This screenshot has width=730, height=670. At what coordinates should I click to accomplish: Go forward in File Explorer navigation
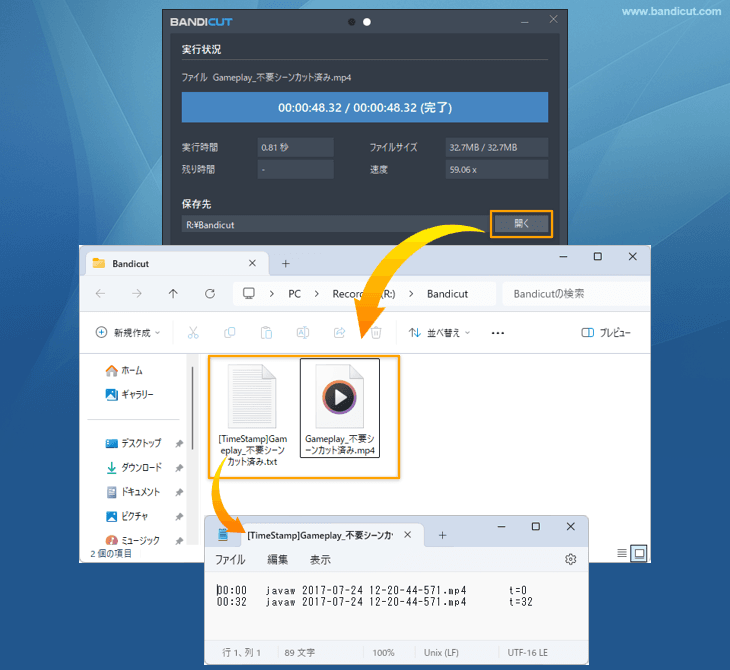click(136, 293)
